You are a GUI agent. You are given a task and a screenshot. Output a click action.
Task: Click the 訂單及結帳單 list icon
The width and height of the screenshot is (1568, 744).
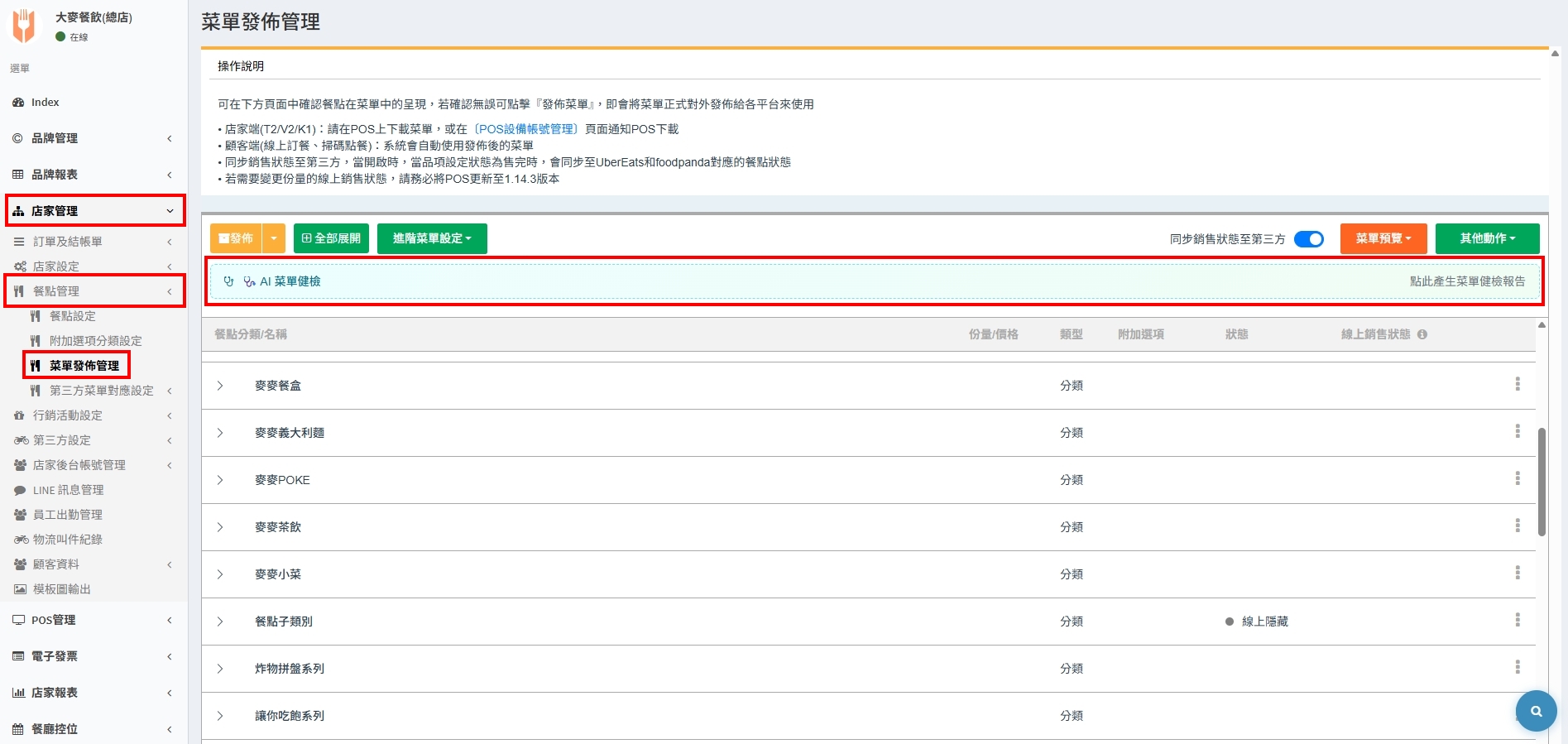point(19,242)
